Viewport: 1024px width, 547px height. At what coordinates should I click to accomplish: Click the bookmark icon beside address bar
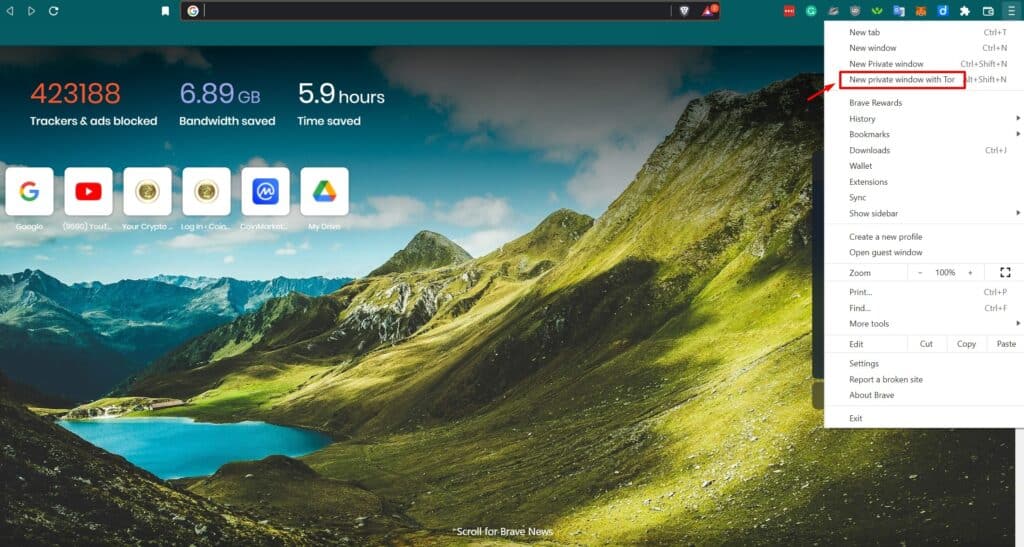(165, 11)
